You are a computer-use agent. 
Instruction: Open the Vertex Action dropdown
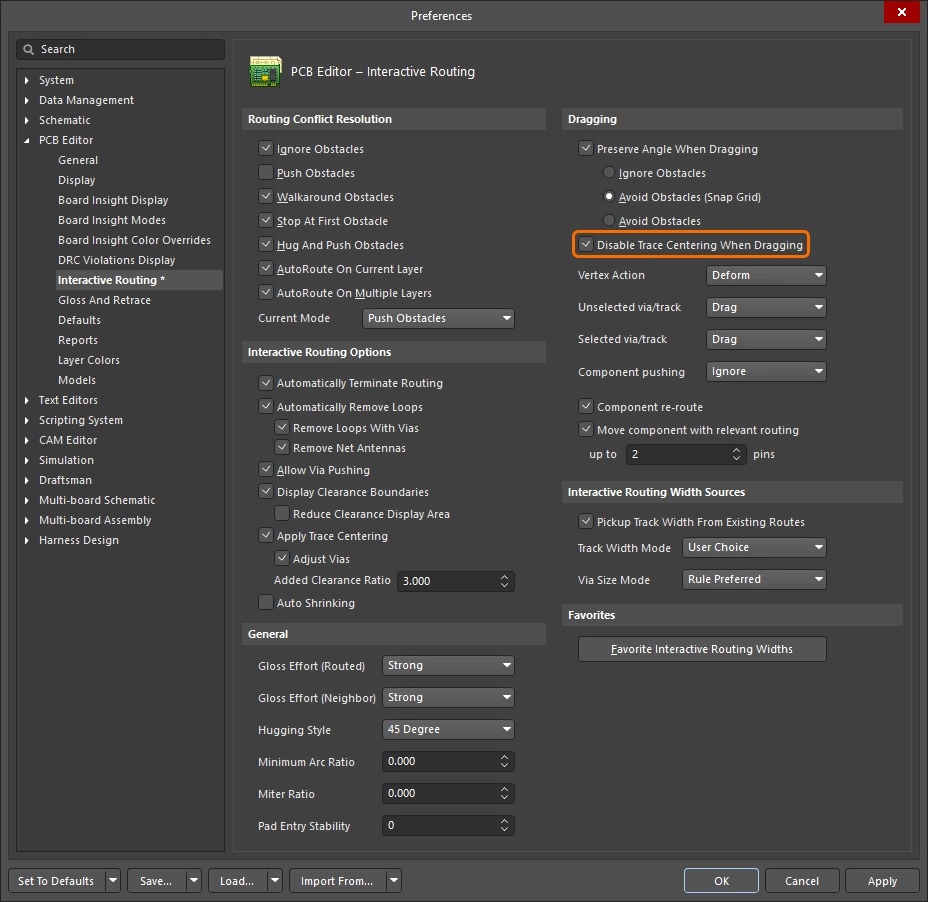pos(766,275)
